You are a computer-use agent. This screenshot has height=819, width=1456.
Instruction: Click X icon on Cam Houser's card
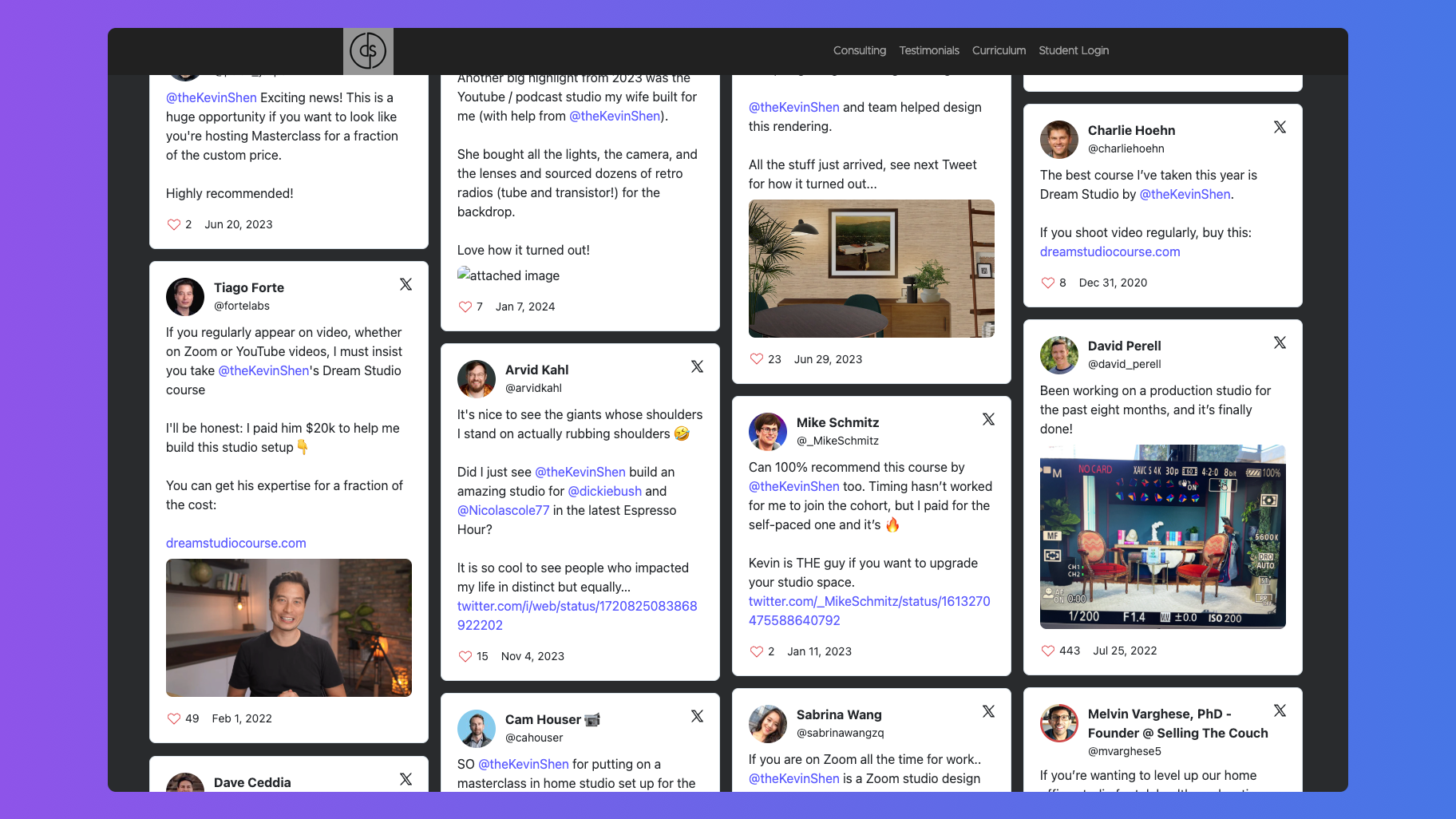click(697, 716)
